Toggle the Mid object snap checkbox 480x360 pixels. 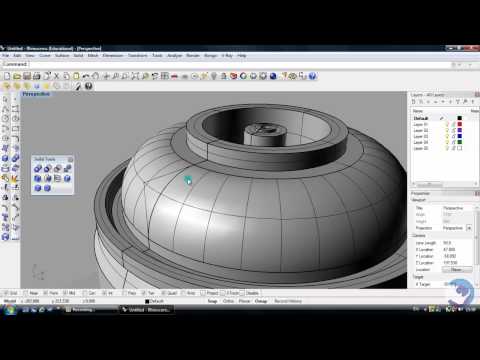(x=65, y=293)
